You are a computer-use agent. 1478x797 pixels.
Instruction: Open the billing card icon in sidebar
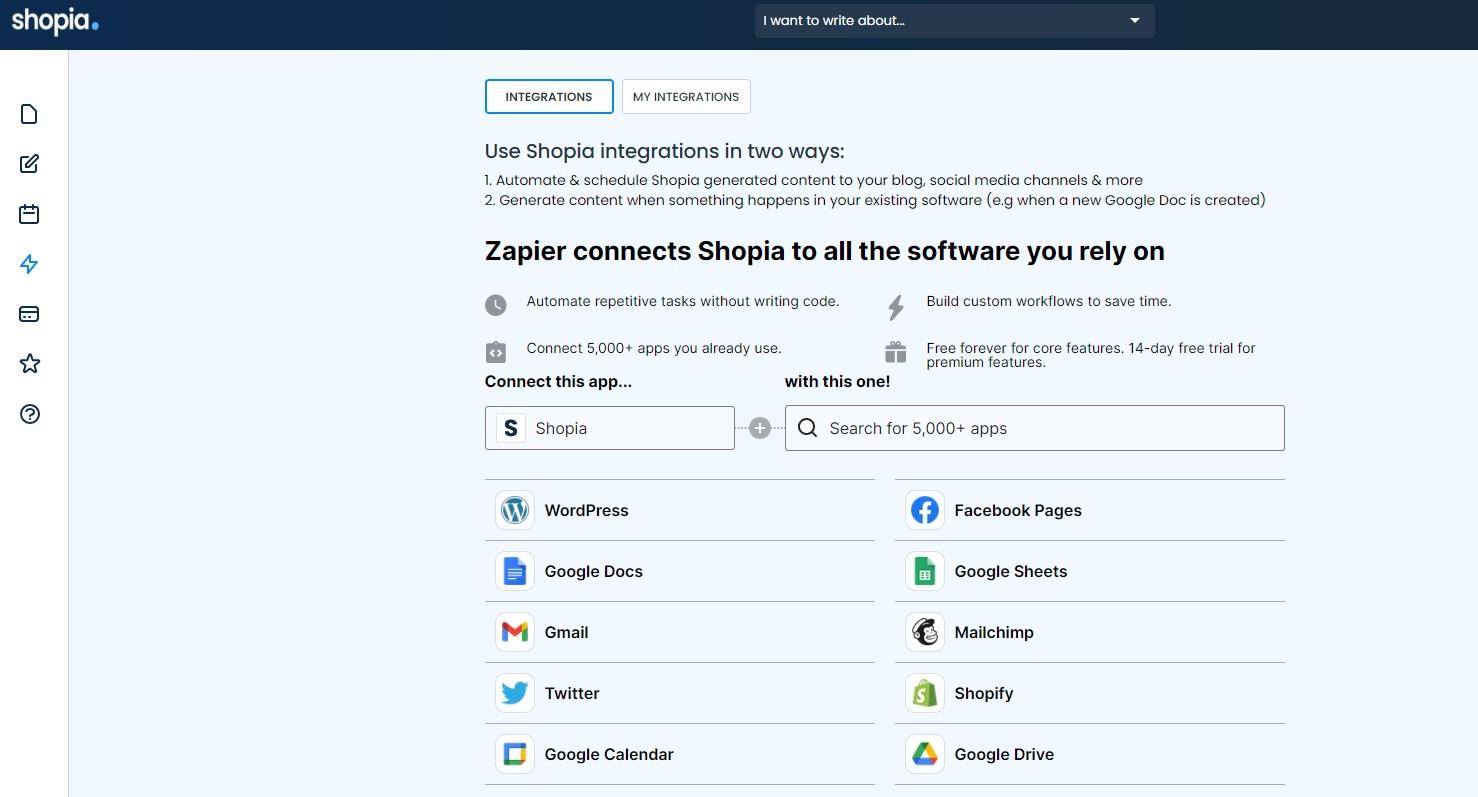[x=29, y=314]
